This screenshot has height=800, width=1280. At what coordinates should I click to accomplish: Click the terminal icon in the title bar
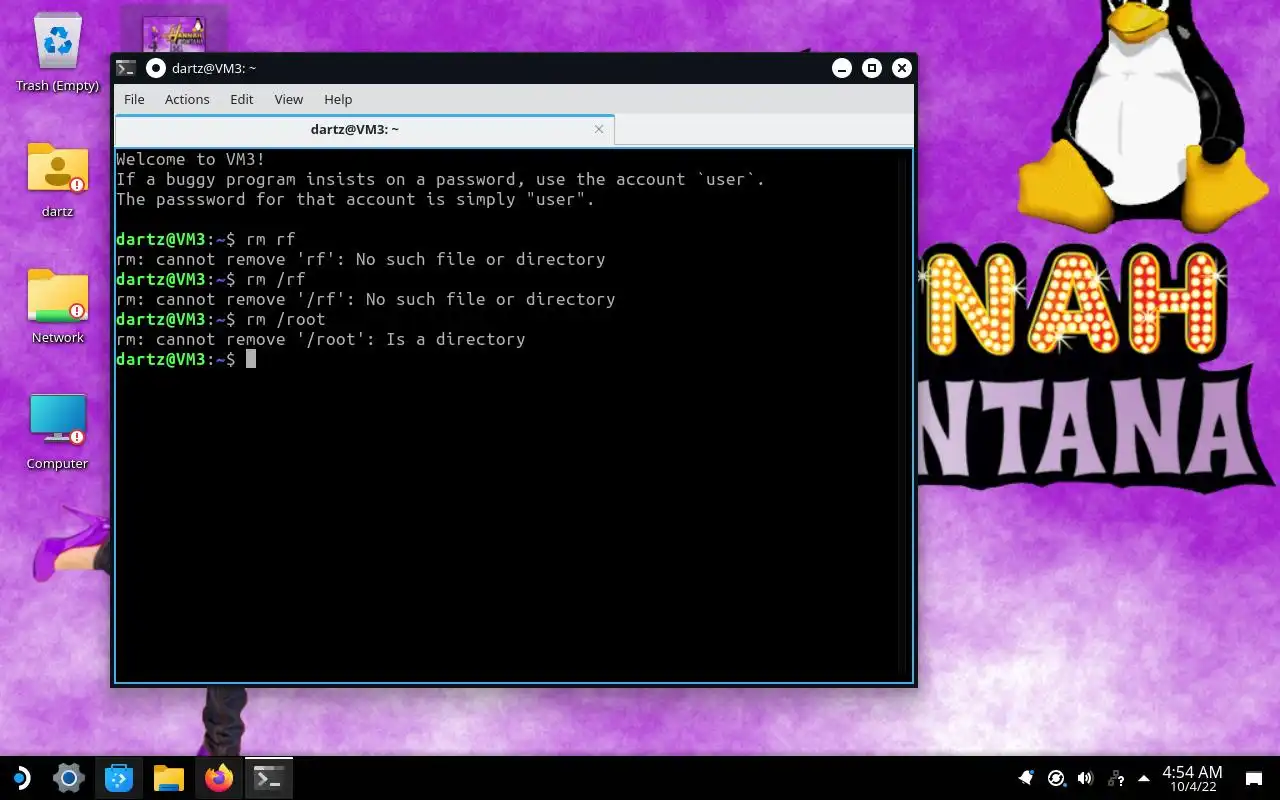[x=126, y=68]
